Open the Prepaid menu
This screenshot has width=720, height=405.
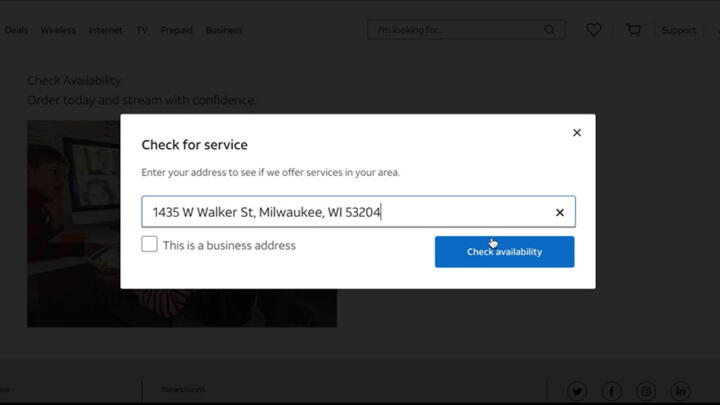click(x=176, y=30)
